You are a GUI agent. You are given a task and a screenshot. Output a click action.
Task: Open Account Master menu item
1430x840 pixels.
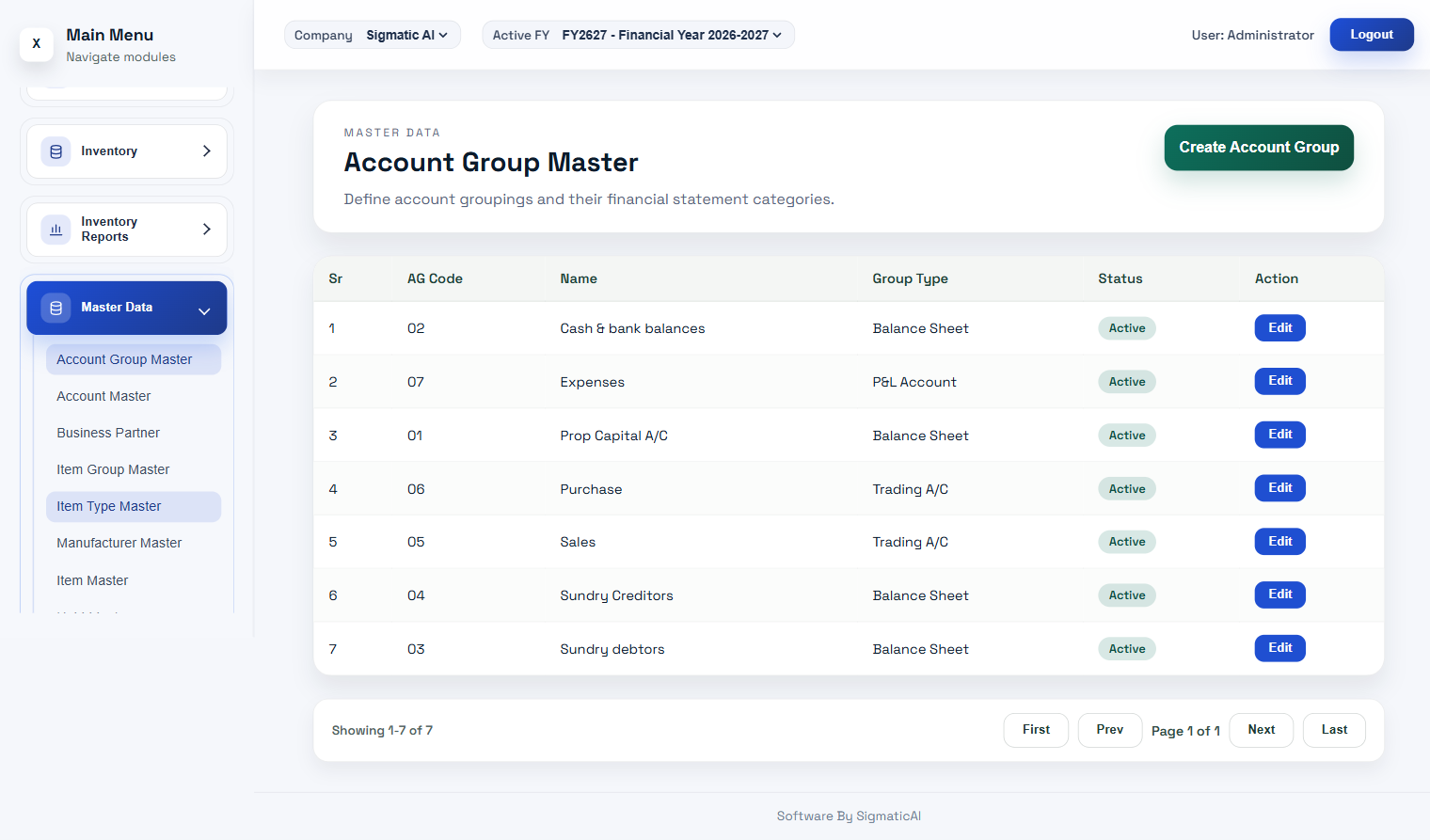tap(134, 396)
